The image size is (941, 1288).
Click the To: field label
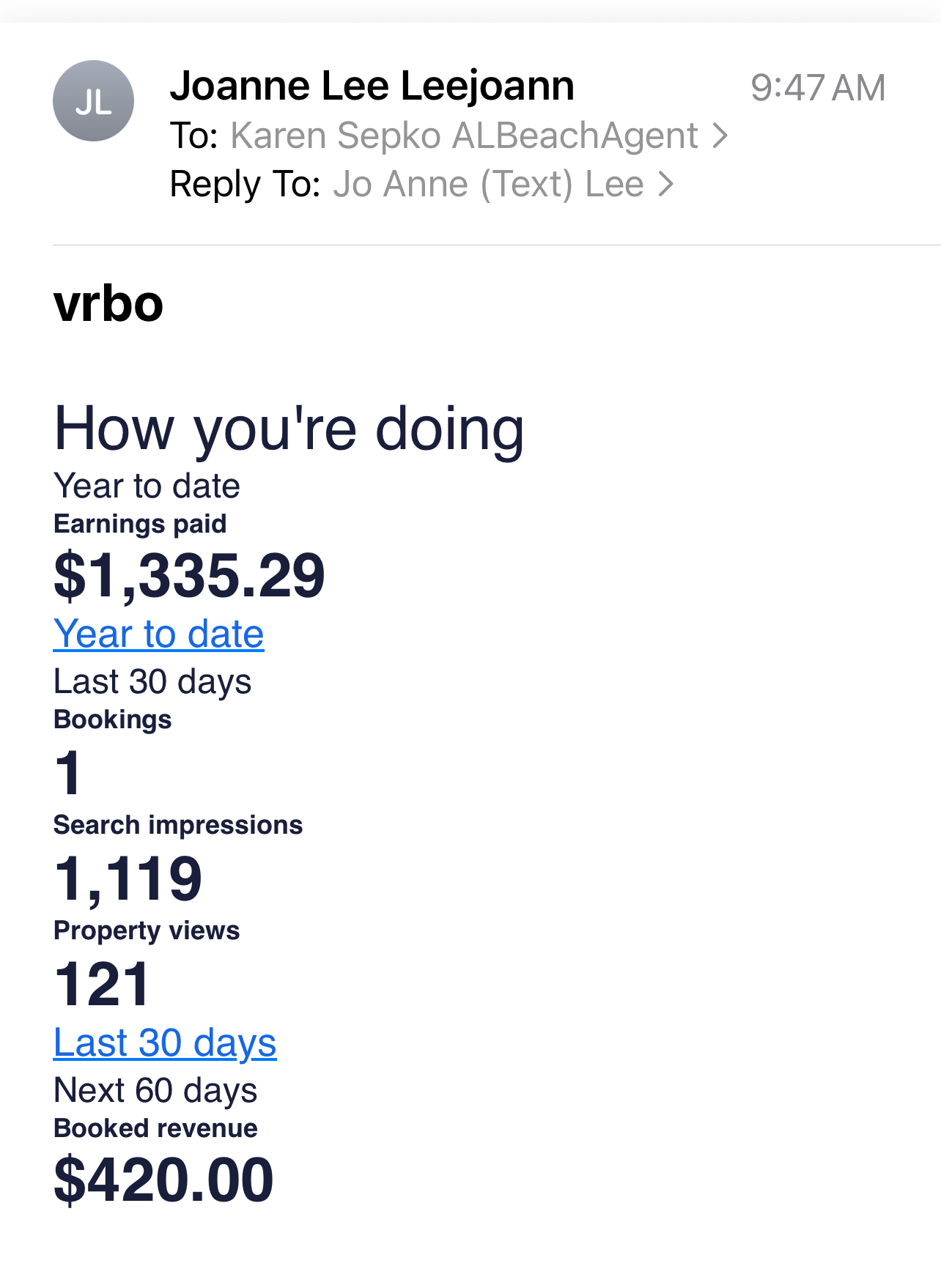click(x=194, y=136)
